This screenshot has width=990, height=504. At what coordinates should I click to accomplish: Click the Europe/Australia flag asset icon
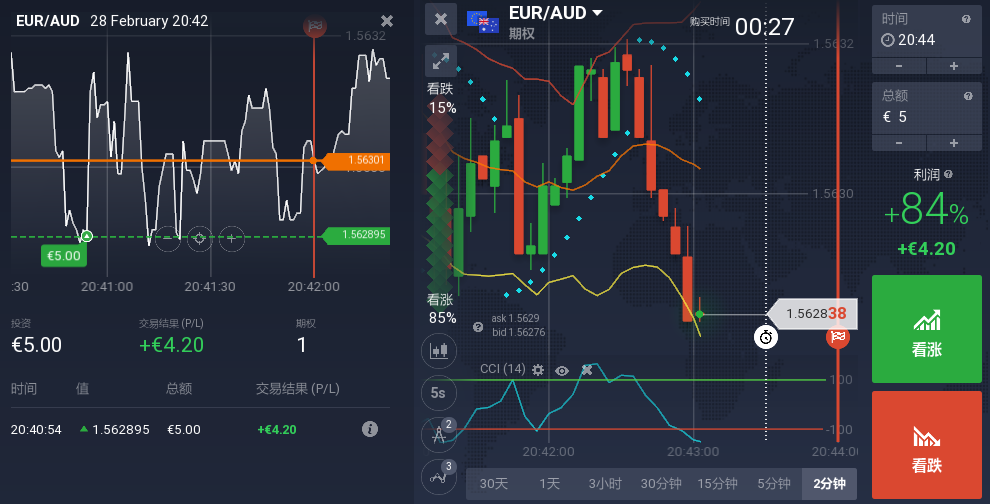coord(483,21)
